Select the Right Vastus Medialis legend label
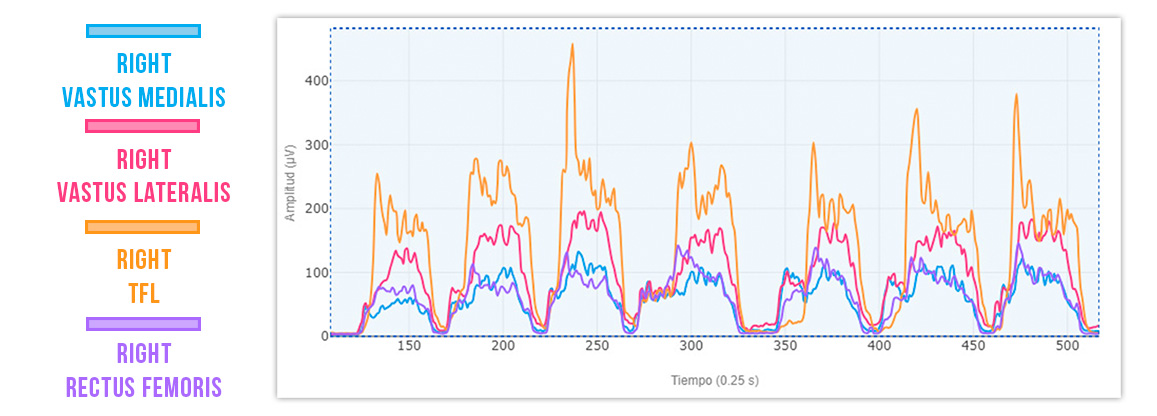The height and width of the screenshot is (416, 1157). tap(143, 81)
